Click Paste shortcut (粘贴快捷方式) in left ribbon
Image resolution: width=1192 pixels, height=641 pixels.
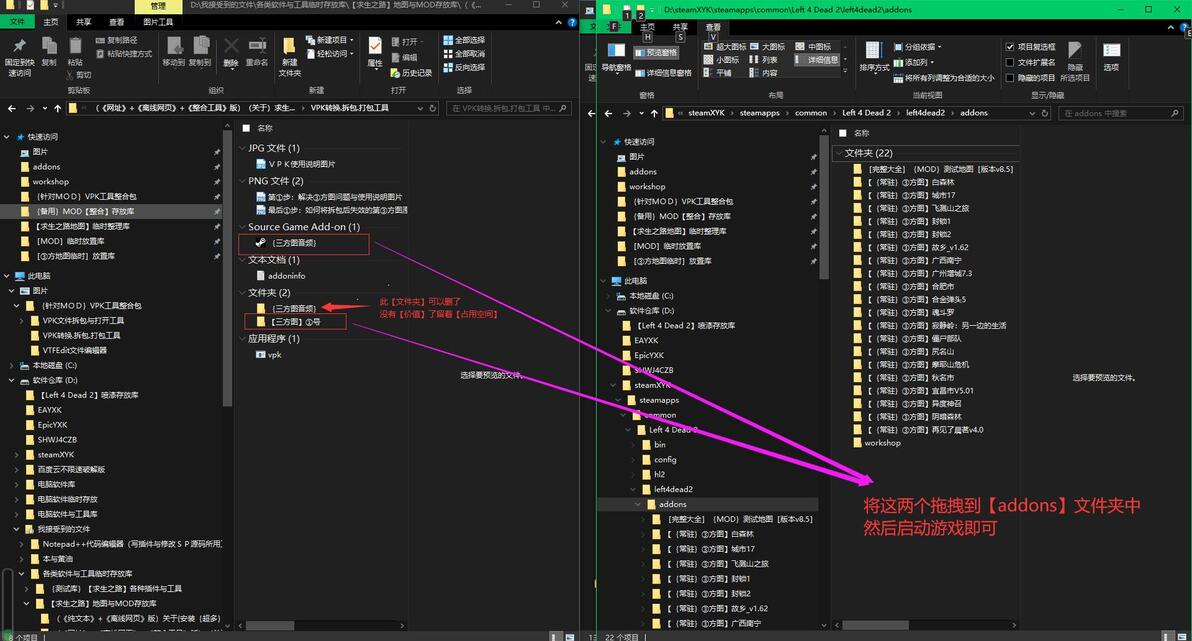(125, 54)
